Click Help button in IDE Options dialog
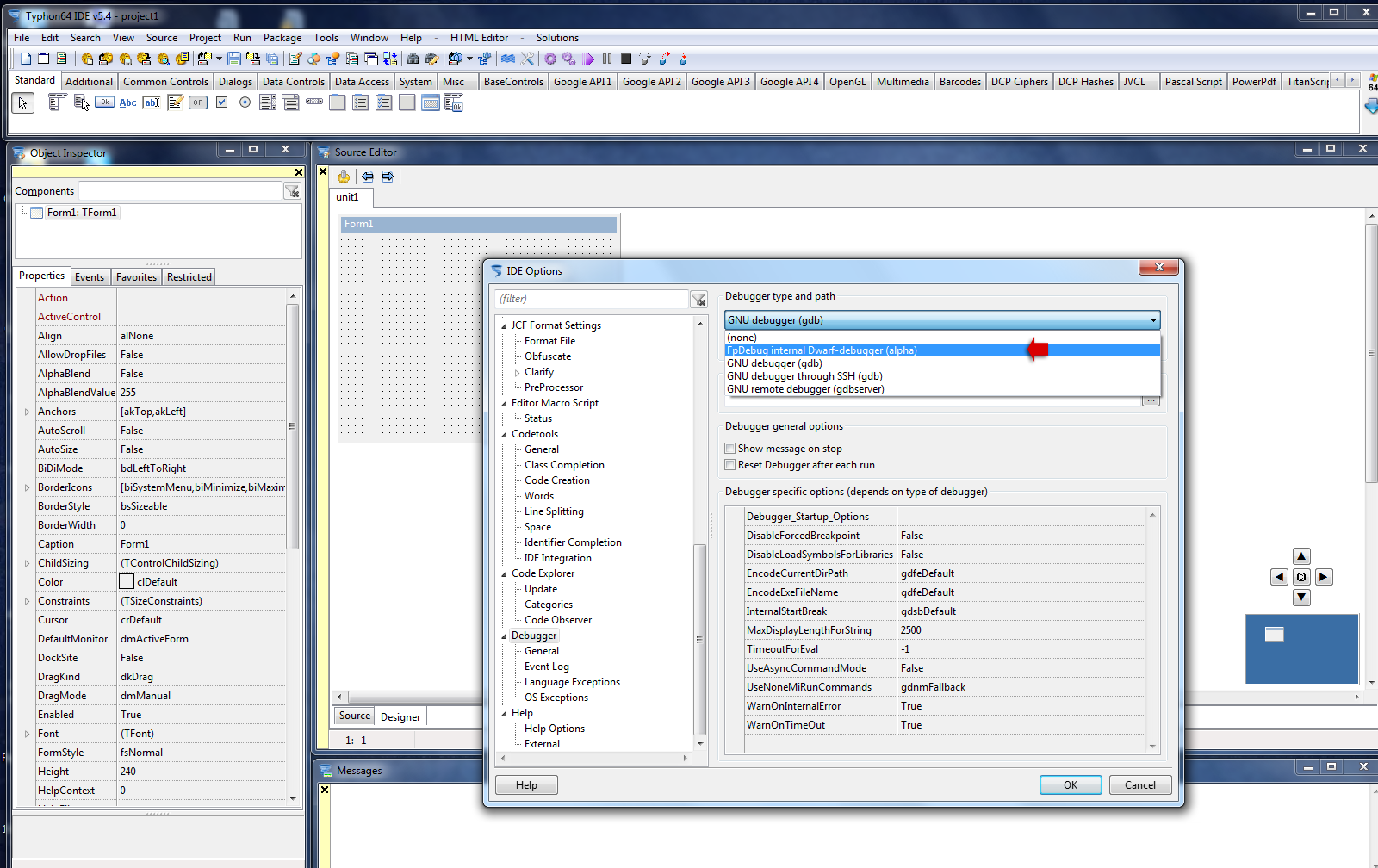 point(526,785)
